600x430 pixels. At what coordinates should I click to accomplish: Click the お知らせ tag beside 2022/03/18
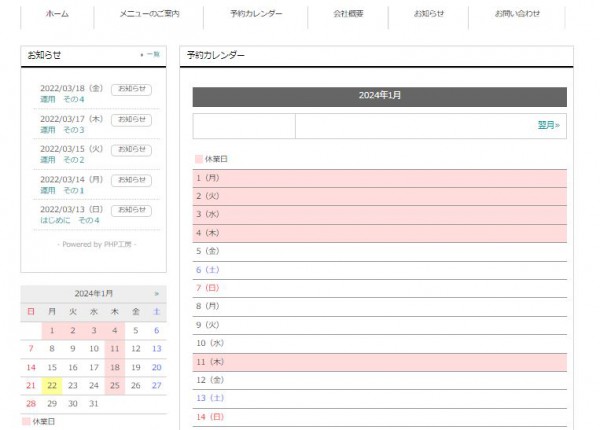coord(131,89)
